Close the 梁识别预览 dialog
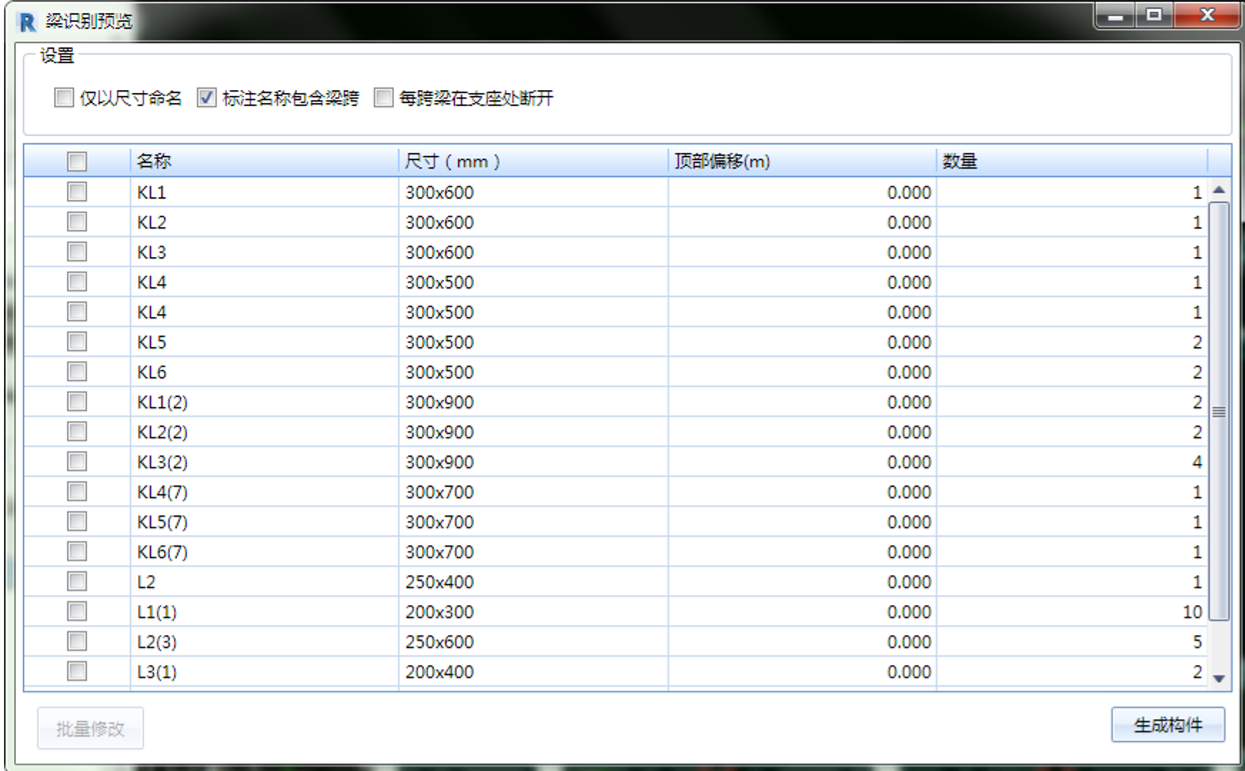Image resolution: width=1245 pixels, height=771 pixels. point(1207,16)
